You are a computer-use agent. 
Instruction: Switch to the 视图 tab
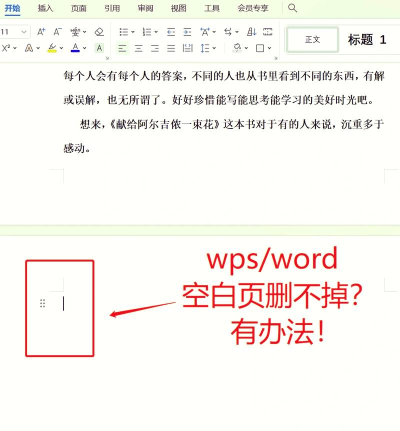(x=179, y=8)
